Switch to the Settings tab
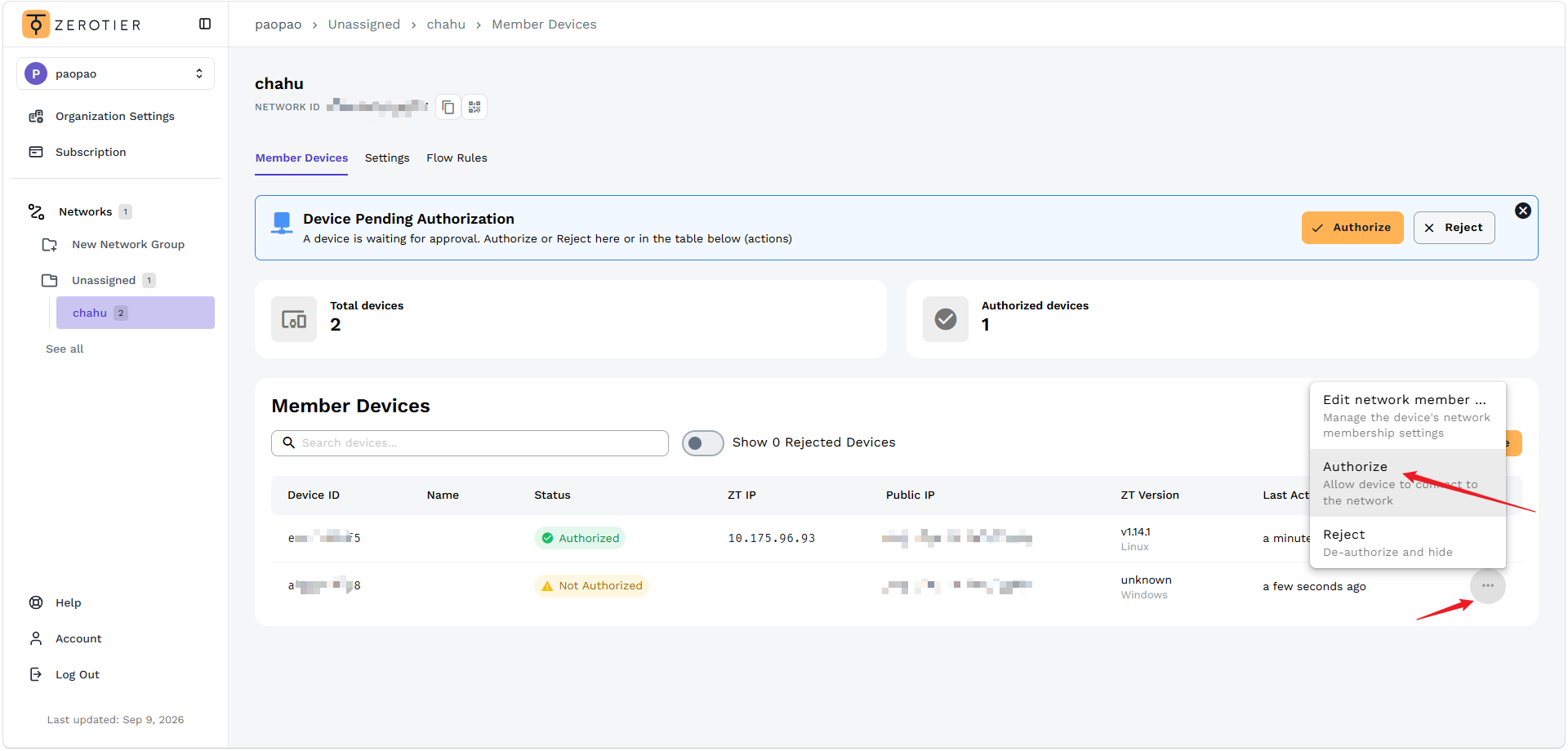The image size is (1568, 751). [387, 158]
